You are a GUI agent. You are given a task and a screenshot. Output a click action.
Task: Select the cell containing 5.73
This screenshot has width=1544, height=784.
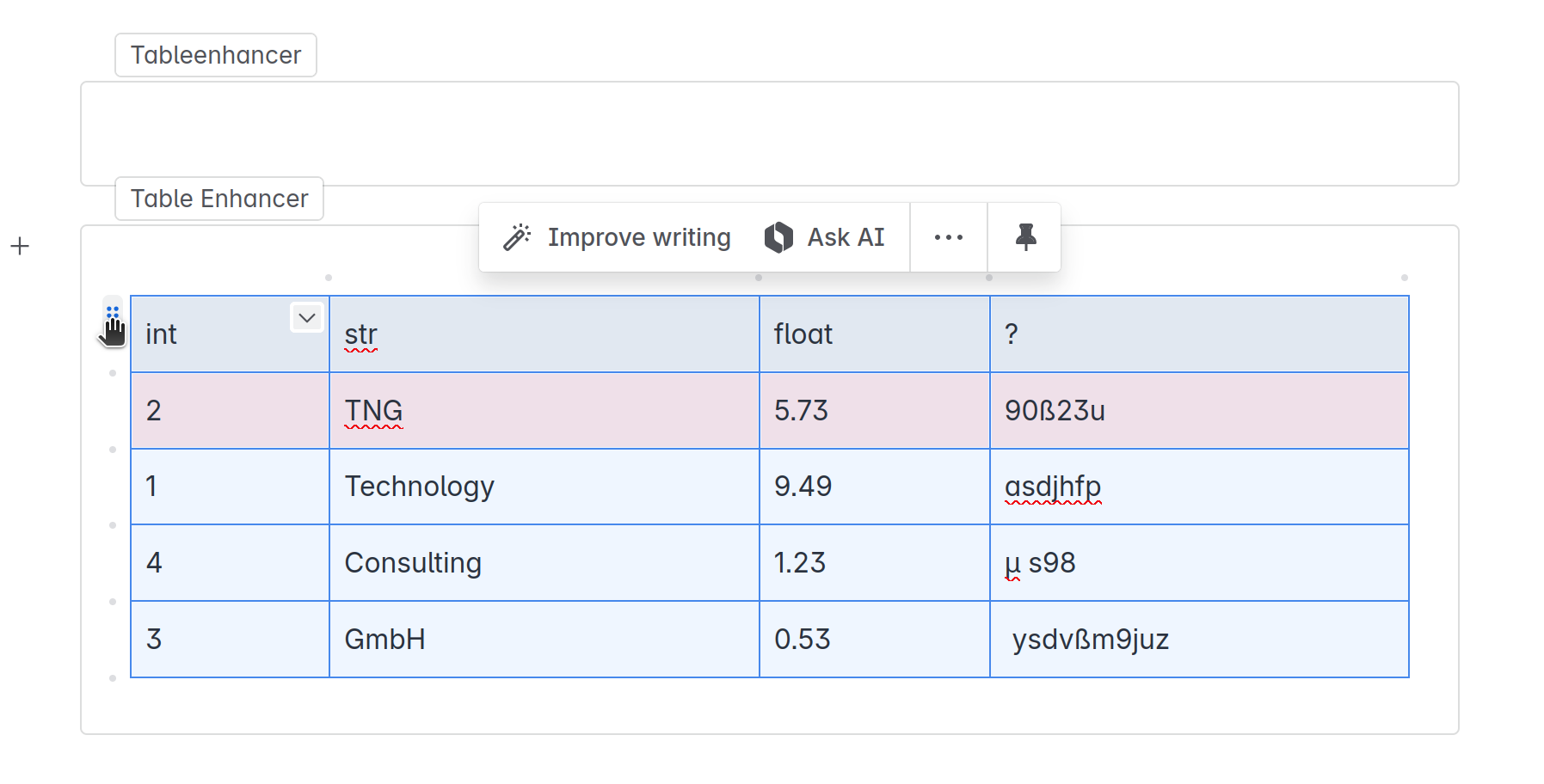(873, 410)
